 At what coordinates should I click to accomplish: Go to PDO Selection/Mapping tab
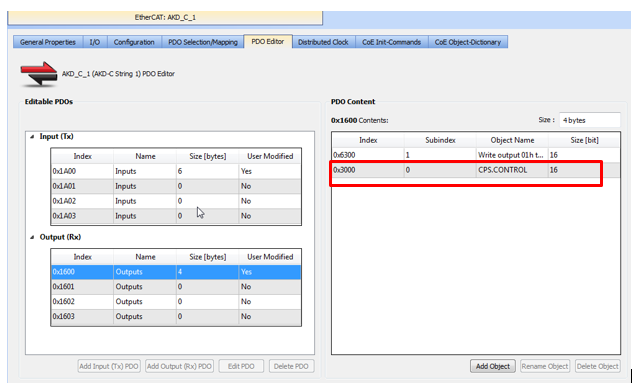point(203,42)
